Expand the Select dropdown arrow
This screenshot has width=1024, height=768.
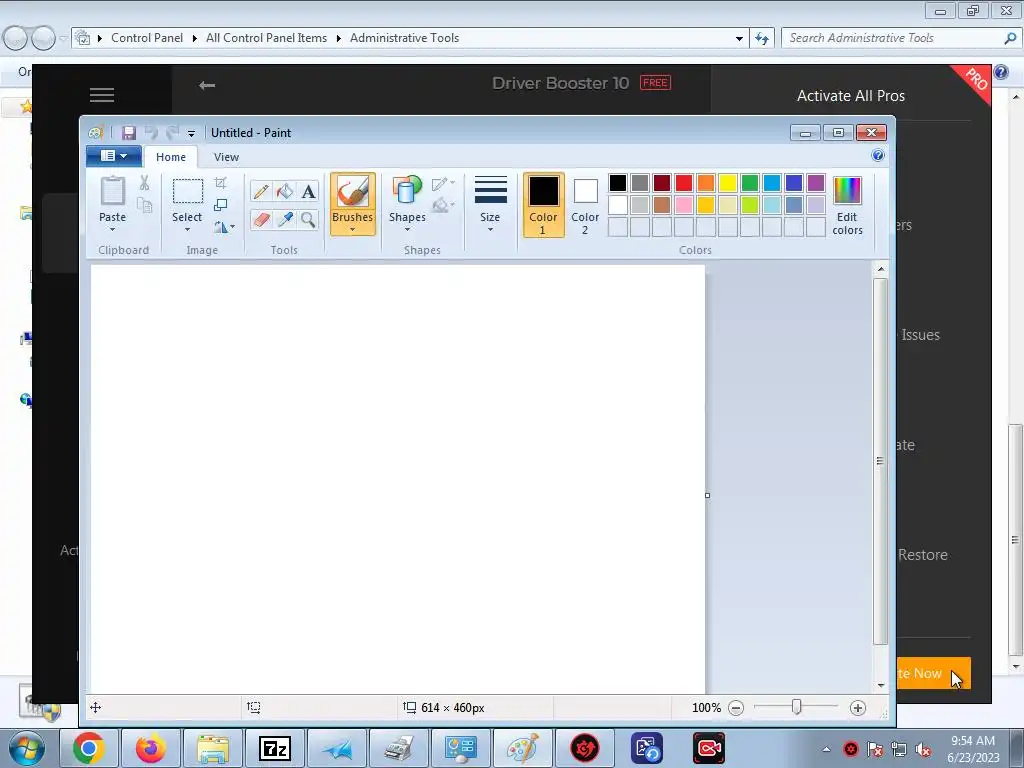[187, 229]
